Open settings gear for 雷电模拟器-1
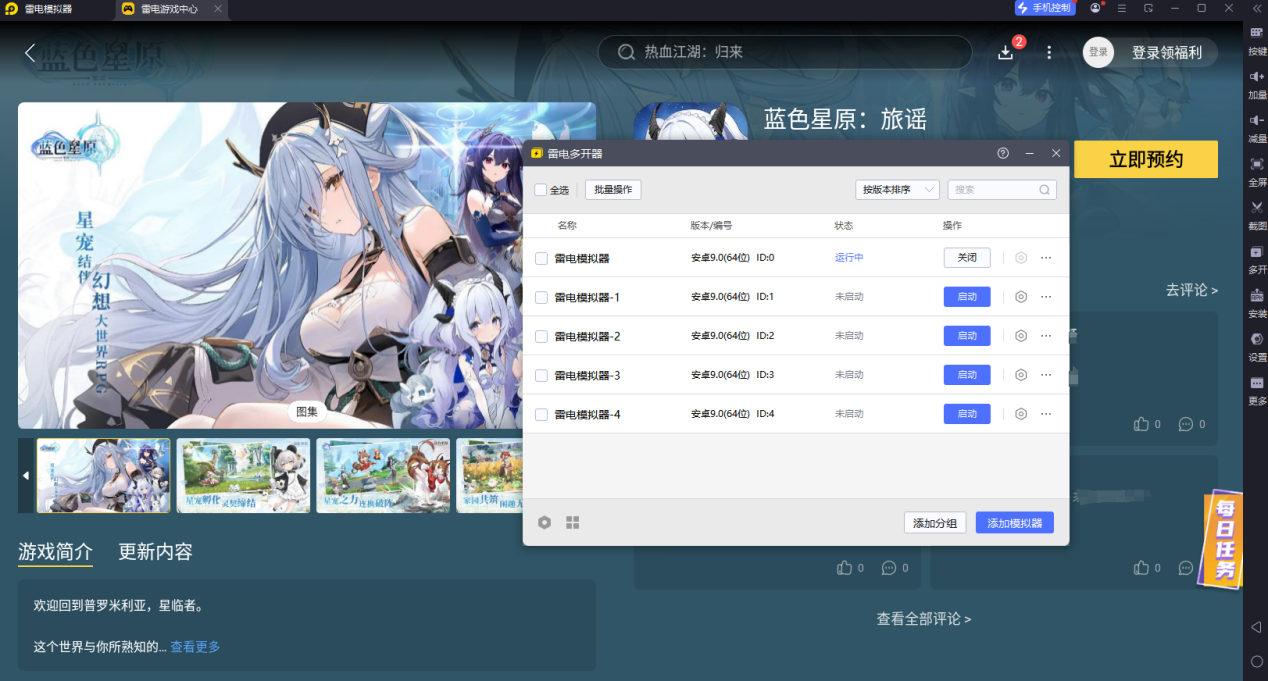Image resolution: width=1268 pixels, height=681 pixels. coord(1021,297)
